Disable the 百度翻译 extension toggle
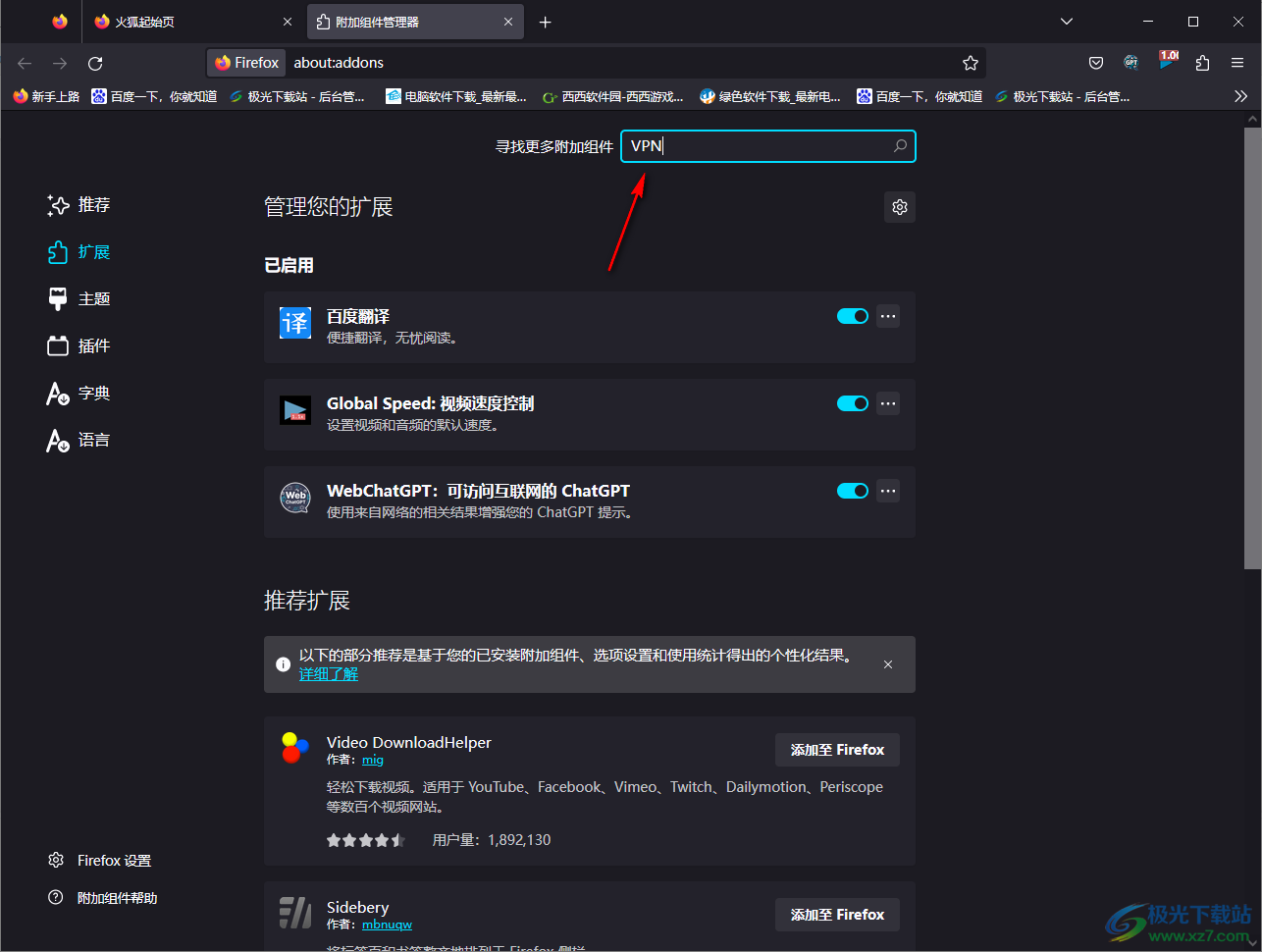The width and height of the screenshot is (1262, 952). (853, 316)
